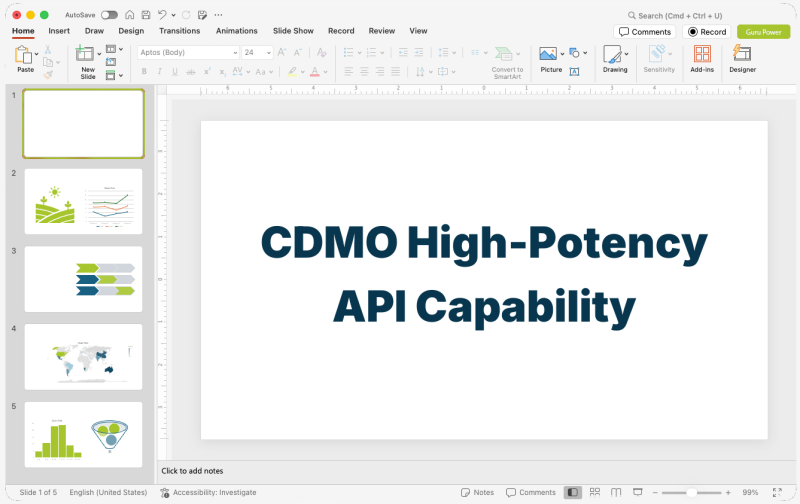
Task: Toggle underline formatting
Action: pyautogui.click(x=175, y=72)
